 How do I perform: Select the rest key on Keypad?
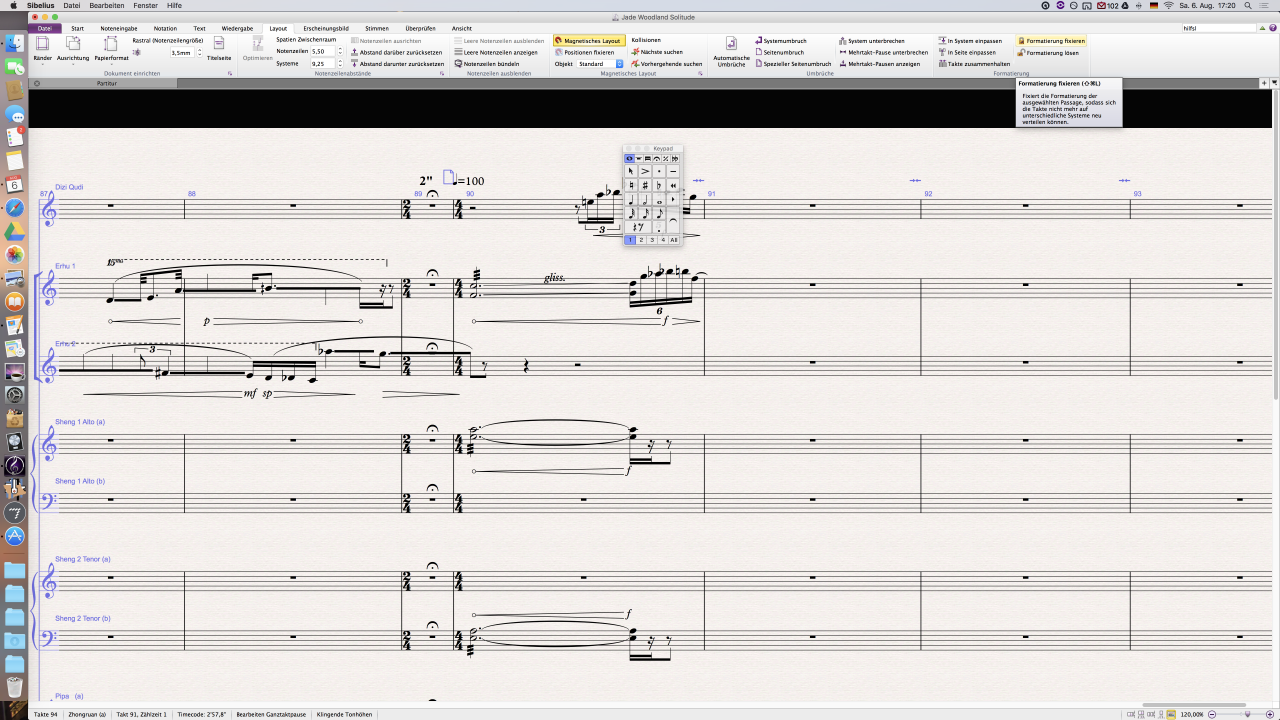[x=638, y=227]
